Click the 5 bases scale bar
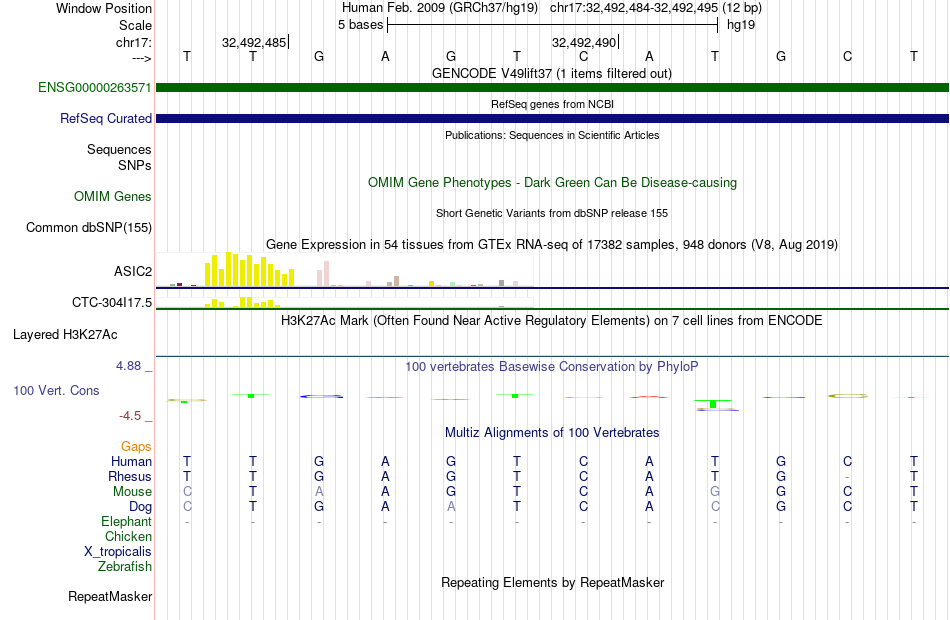The height and width of the screenshot is (620, 950). 552,25
